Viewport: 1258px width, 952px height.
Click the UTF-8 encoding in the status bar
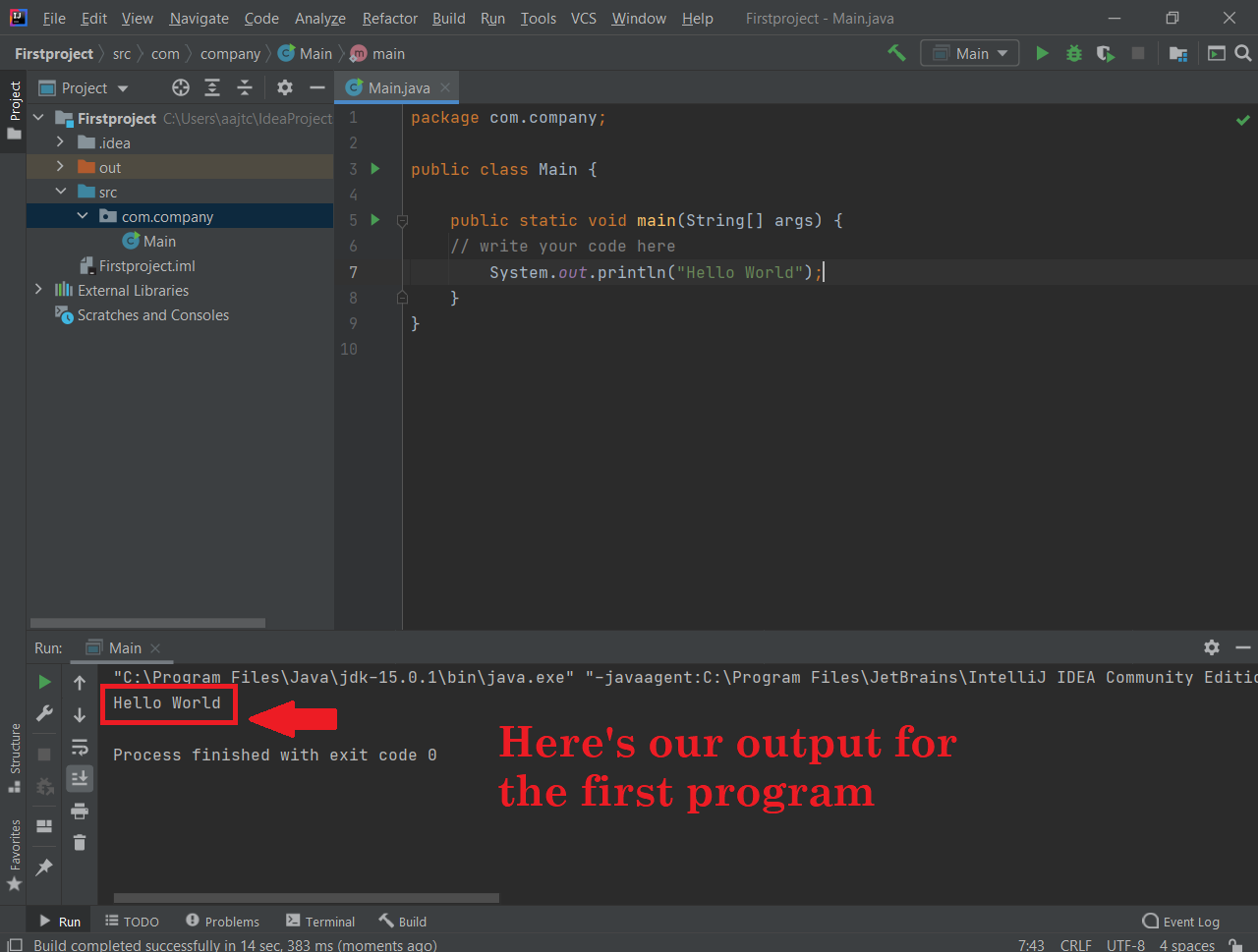click(x=1125, y=944)
